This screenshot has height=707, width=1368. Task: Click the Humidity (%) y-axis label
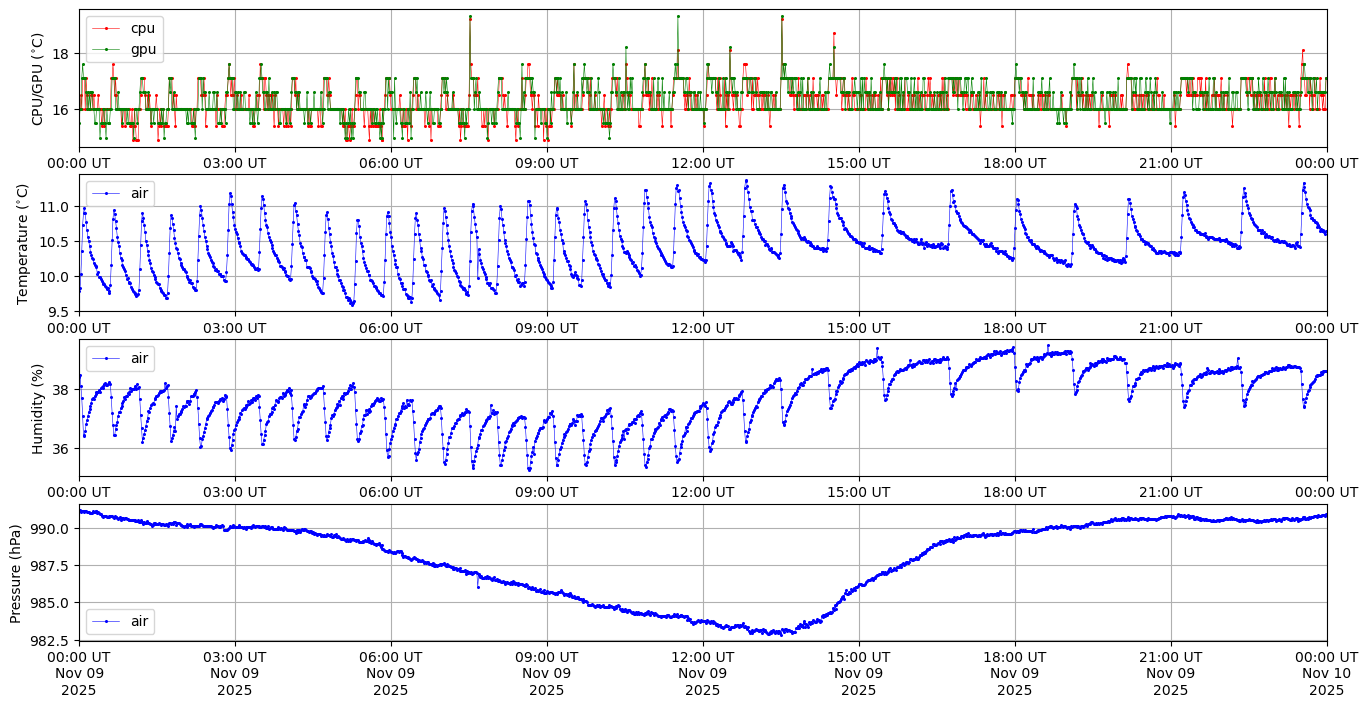(x=38, y=408)
